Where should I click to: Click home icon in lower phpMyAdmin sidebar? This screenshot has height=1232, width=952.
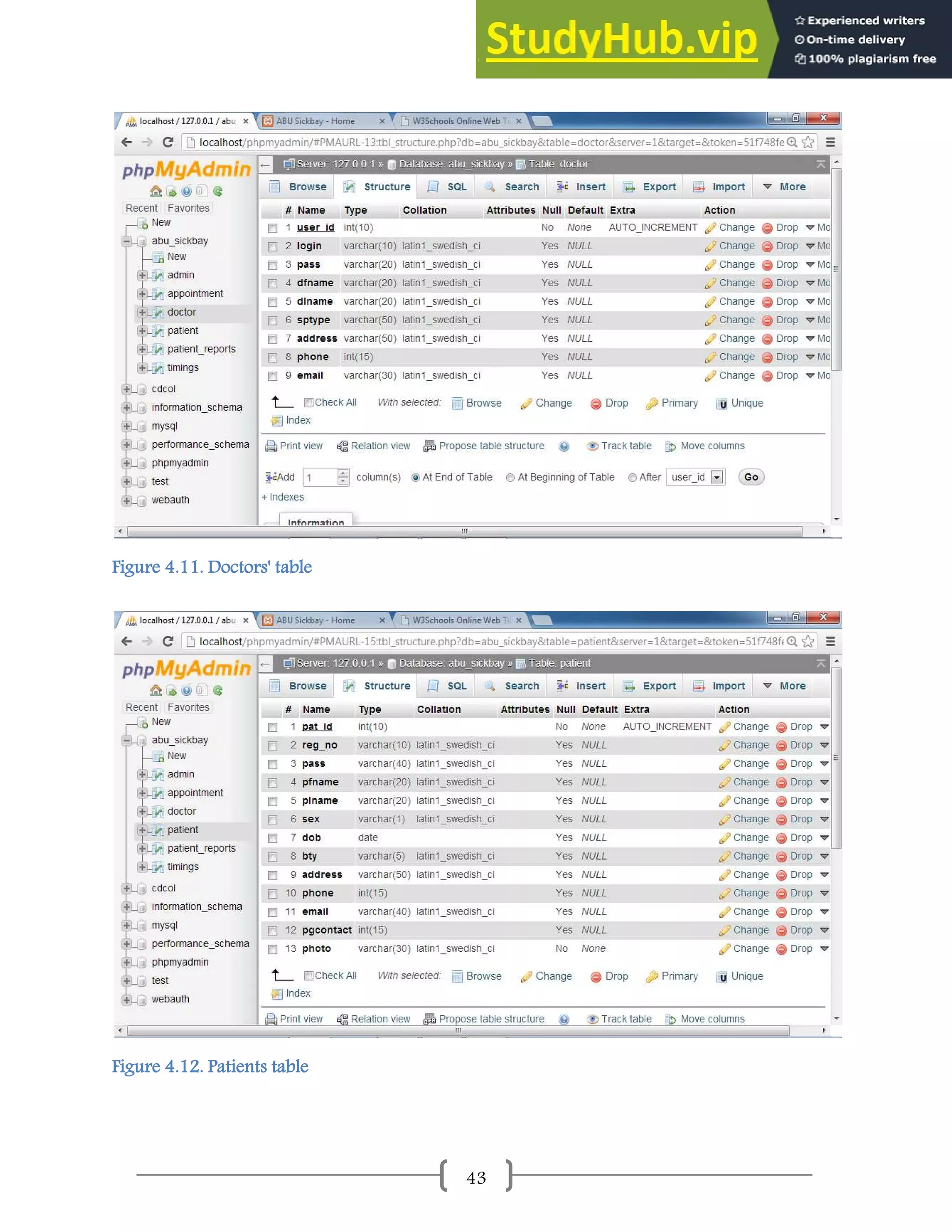(x=156, y=690)
